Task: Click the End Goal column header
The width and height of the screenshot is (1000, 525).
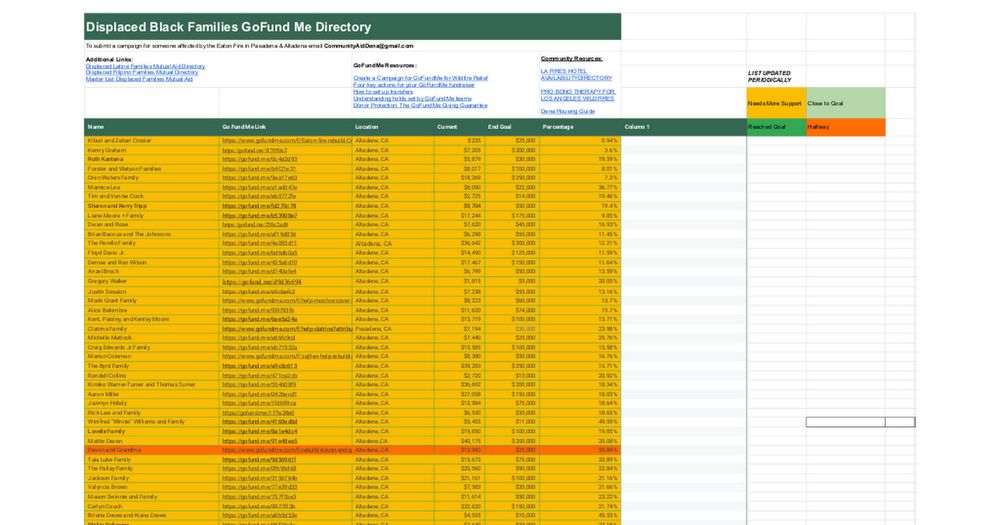Action: click(512, 127)
